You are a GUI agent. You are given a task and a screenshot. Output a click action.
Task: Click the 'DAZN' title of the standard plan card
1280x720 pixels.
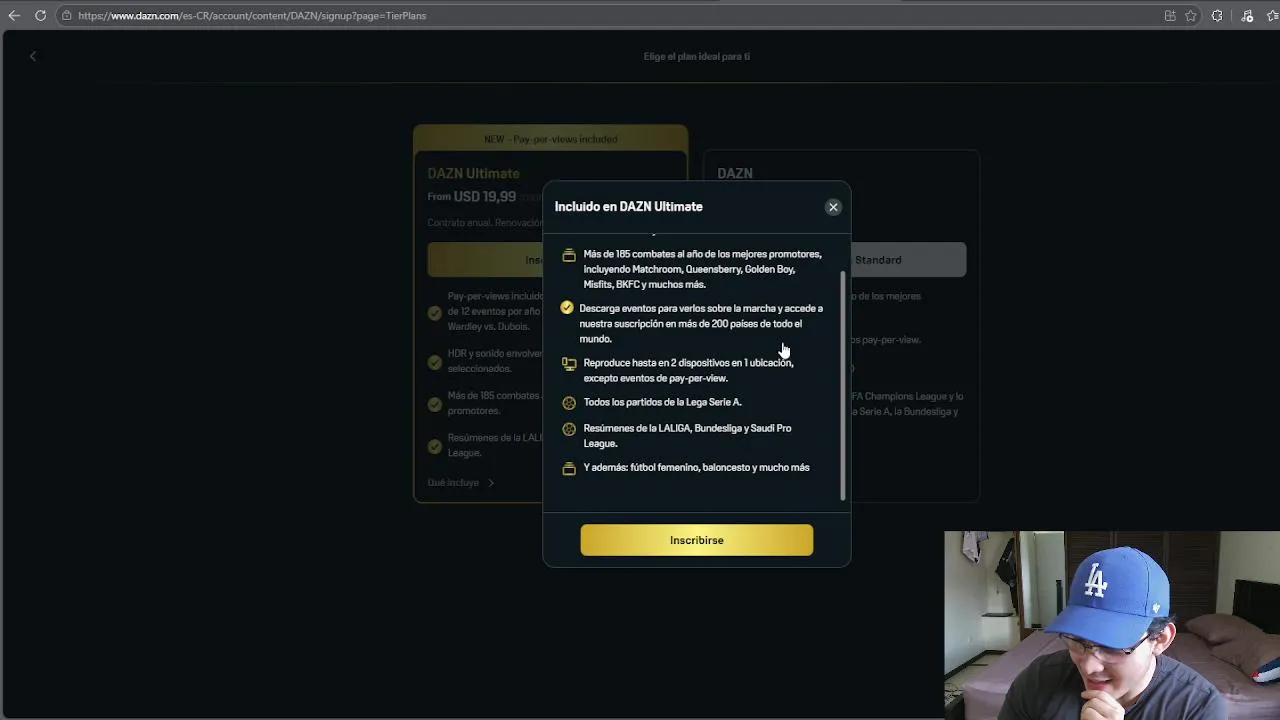tap(735, 173)
